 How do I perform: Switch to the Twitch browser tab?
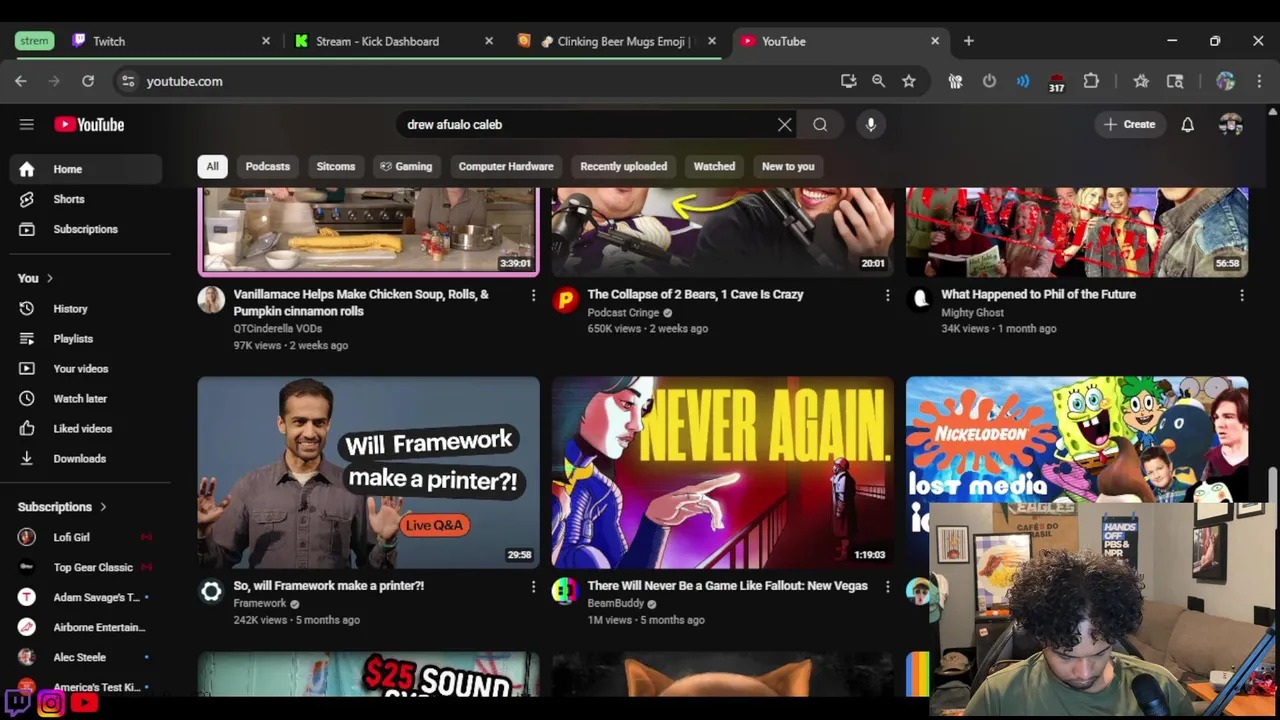(170, 41)
